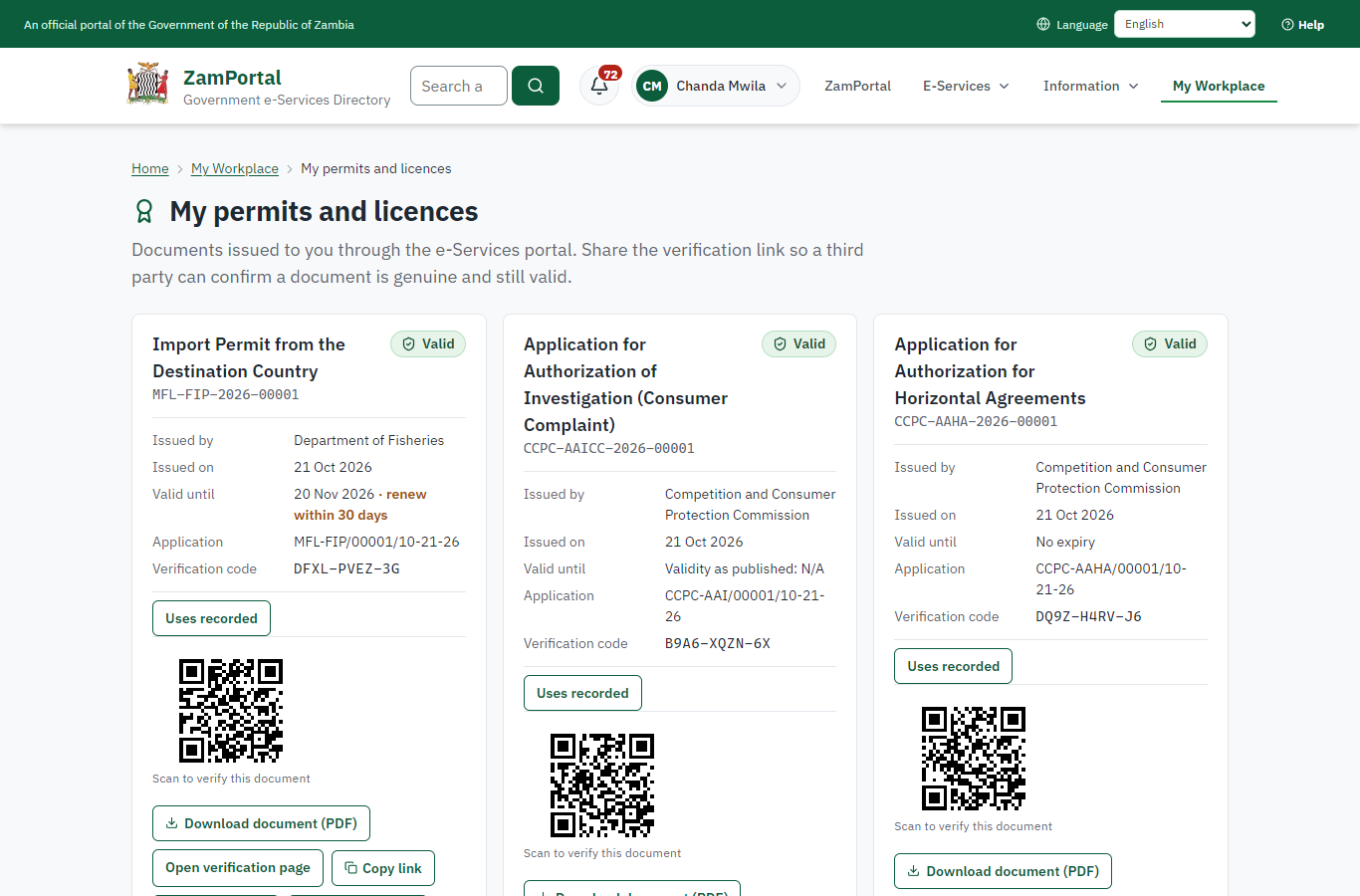1360x896 pixels.
Task: Click Valid badge on Horizontal Agreements card
Action: (x=1170, y=343)
